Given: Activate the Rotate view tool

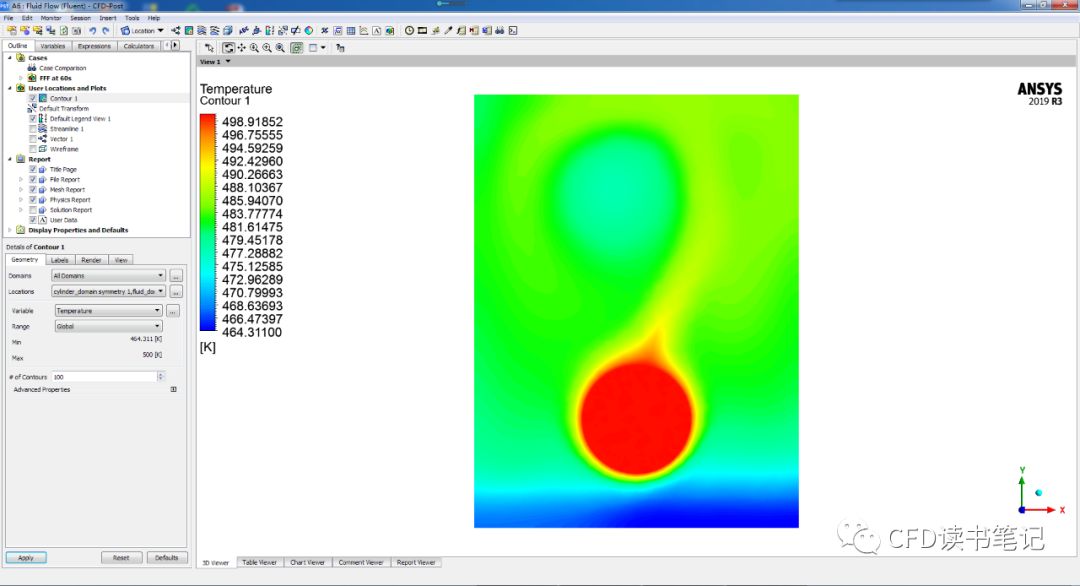Looking at the screenshot, I should (x=228, y=48).
